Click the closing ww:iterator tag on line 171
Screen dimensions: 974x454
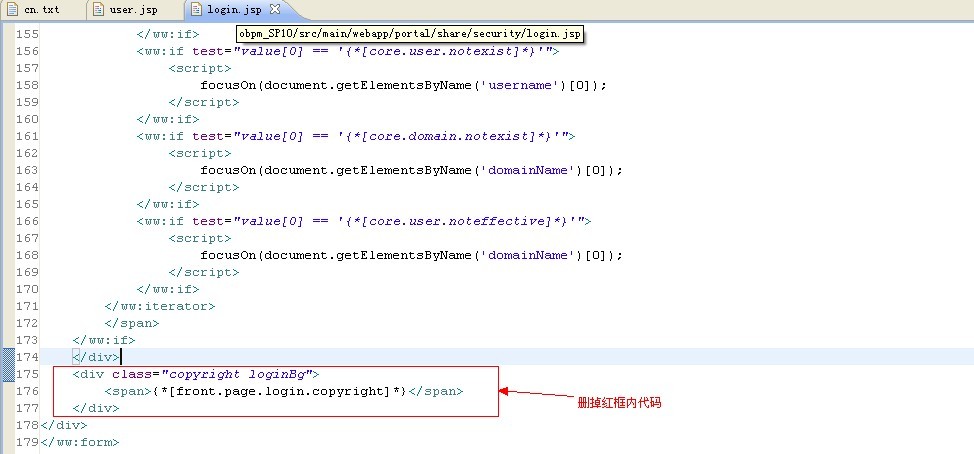[x=160, y=306]
